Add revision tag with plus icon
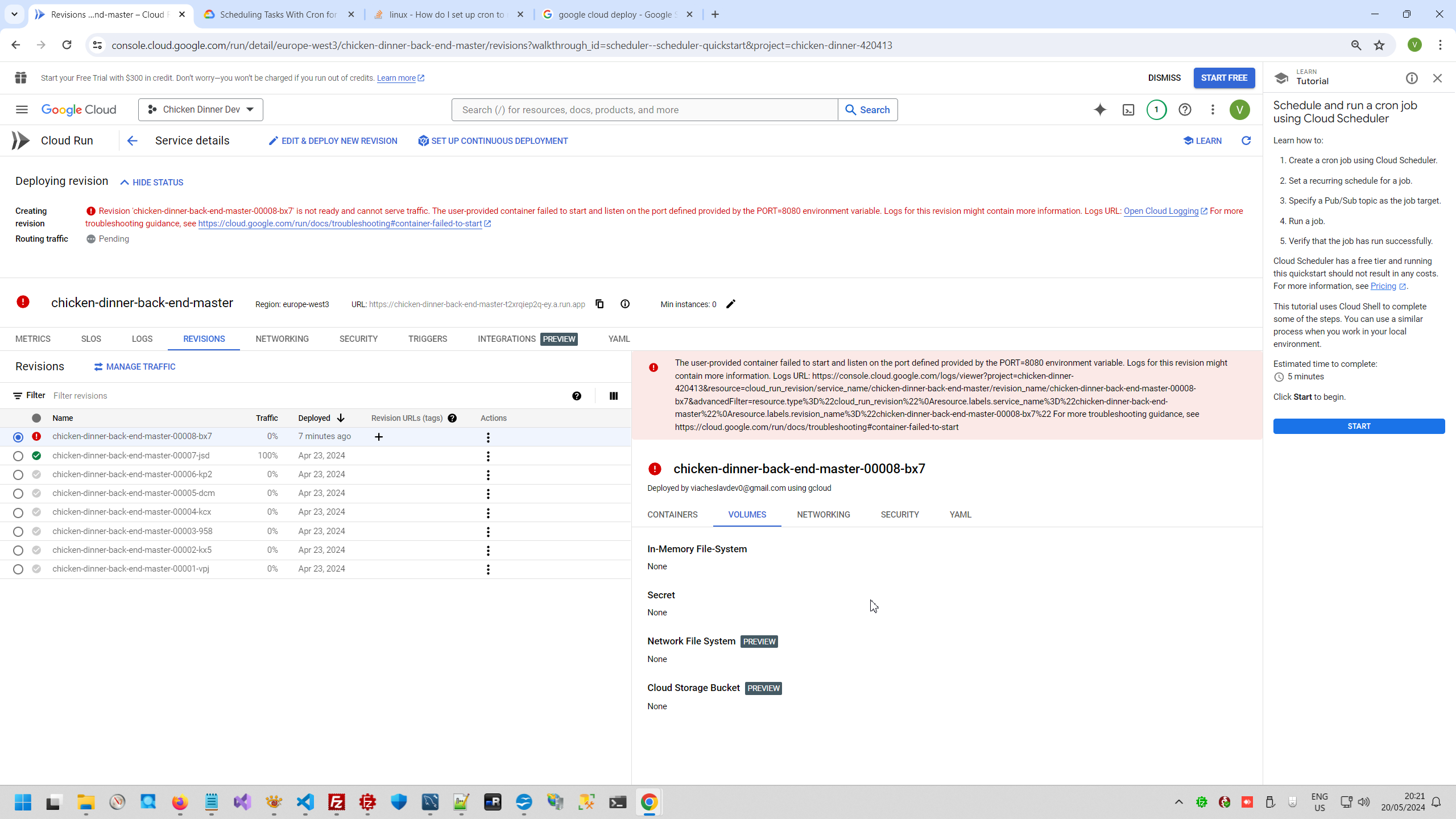The height and width of the screenshot is (819, 1456). point(379,437)
